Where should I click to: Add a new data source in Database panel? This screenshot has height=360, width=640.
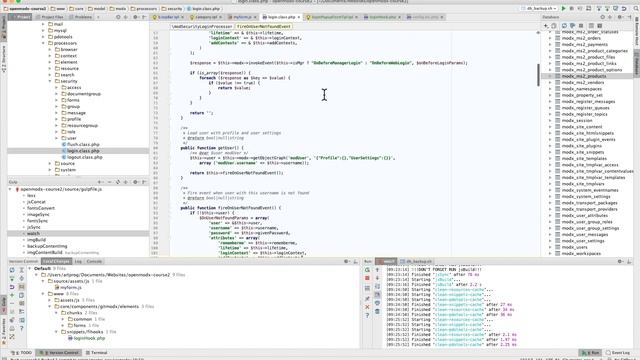click(x=546, y=26)
